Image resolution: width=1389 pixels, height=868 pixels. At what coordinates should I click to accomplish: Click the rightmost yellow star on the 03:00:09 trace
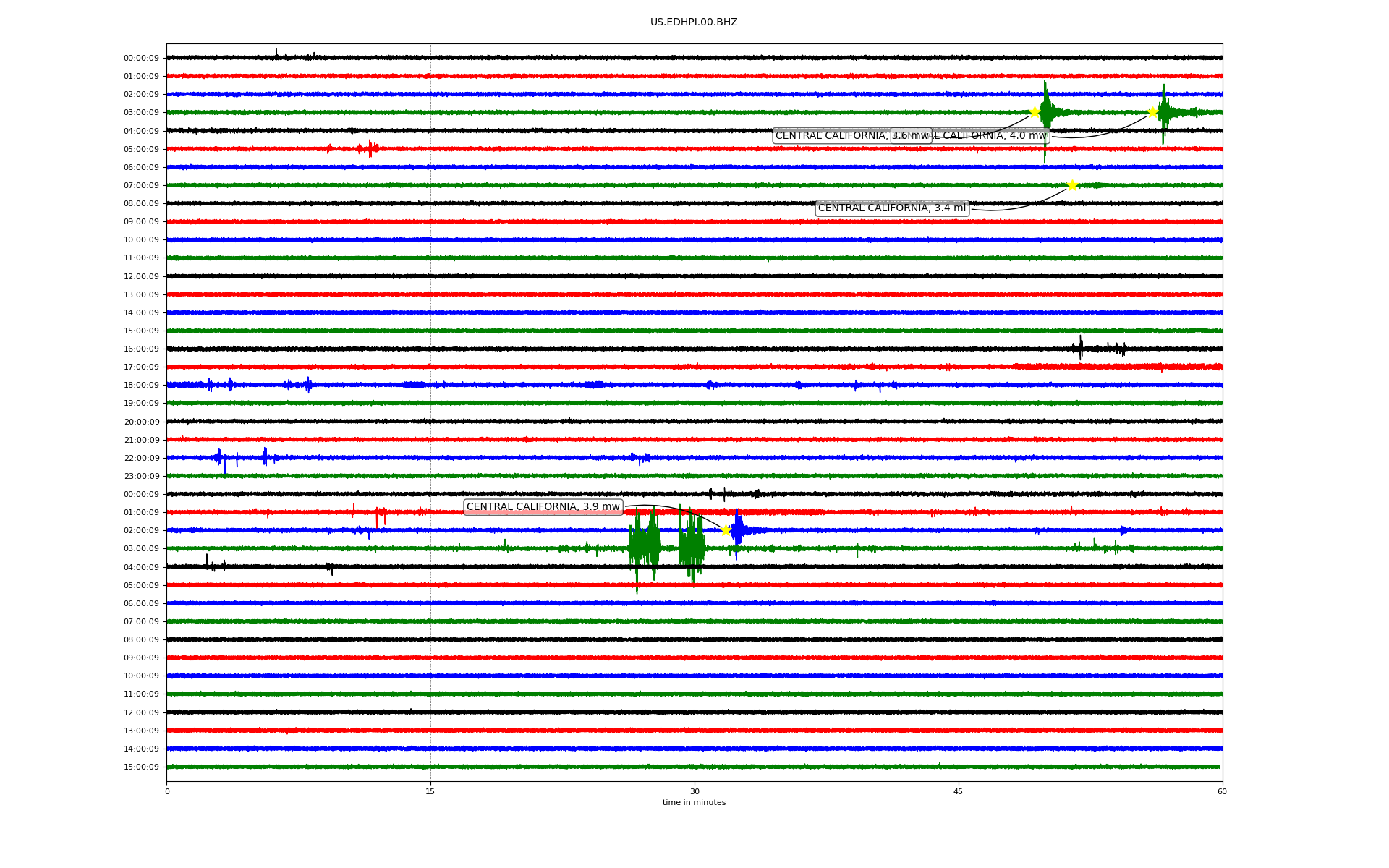point(1152,112)
